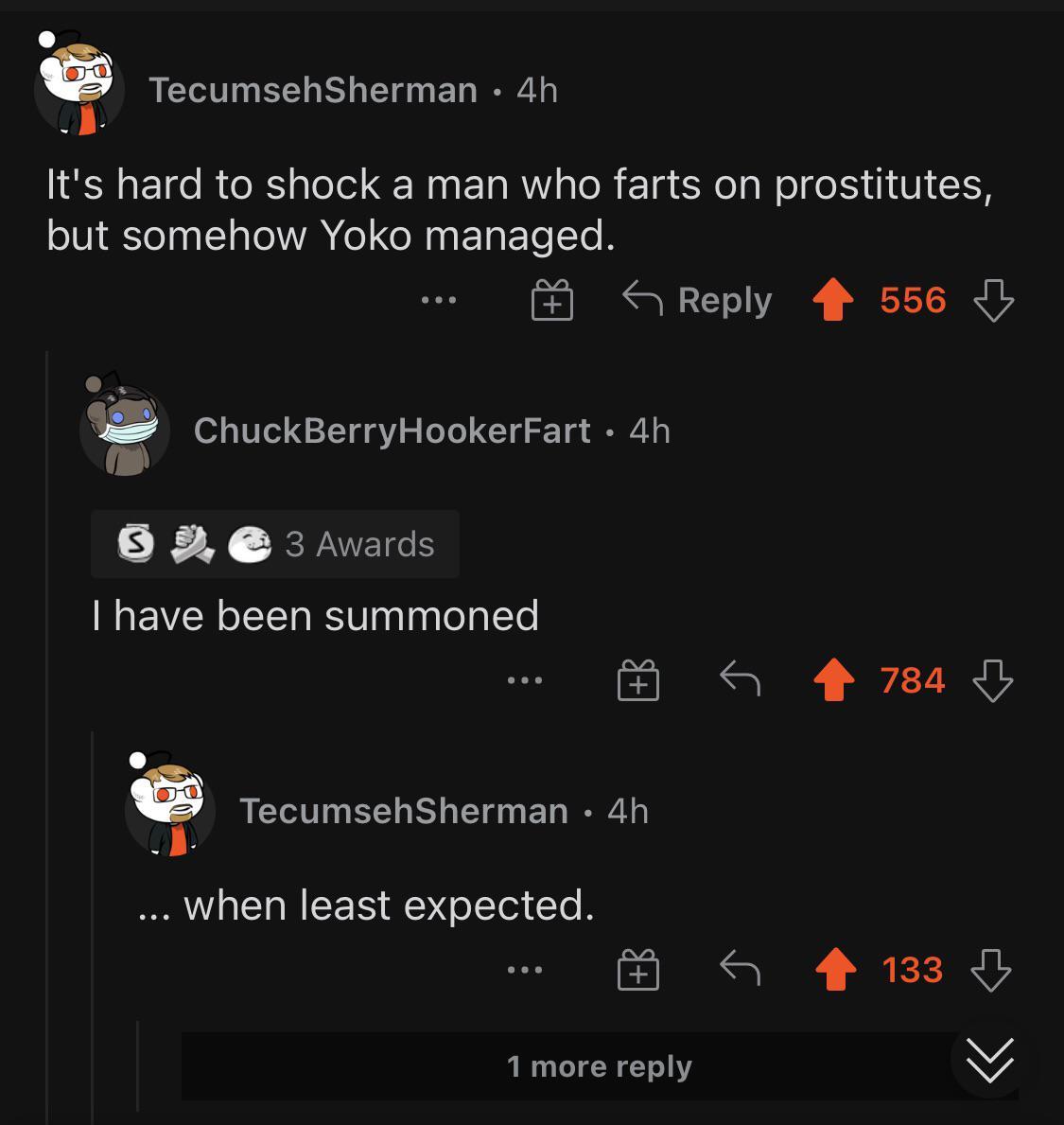Open more options for the Yoko comment
Image resolution: width=1064 pixels, height=1125 pixels.
tap(439, 301)
